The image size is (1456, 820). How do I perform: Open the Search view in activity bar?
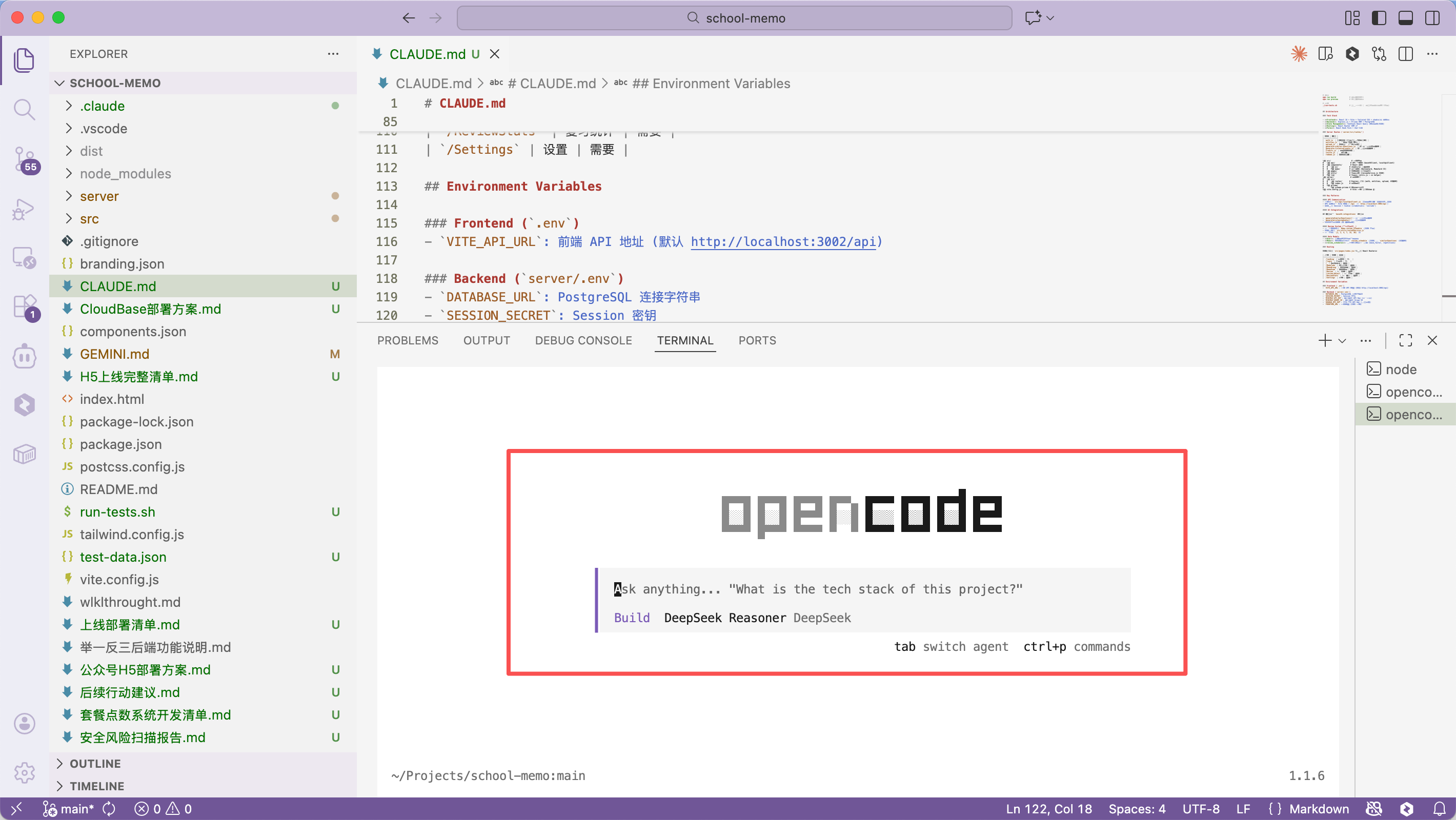coord(24,109)
